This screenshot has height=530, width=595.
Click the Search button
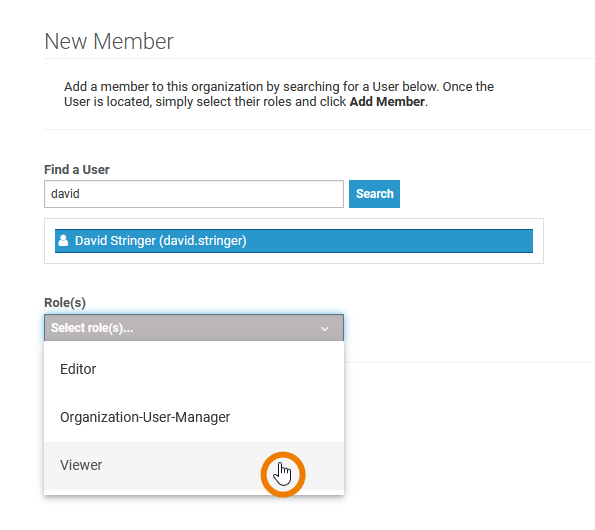(374, 194)
